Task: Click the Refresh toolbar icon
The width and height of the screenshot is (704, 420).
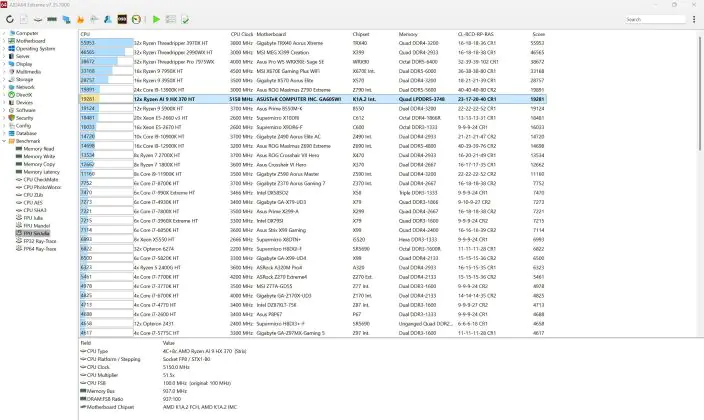Action: coord(10,19)
